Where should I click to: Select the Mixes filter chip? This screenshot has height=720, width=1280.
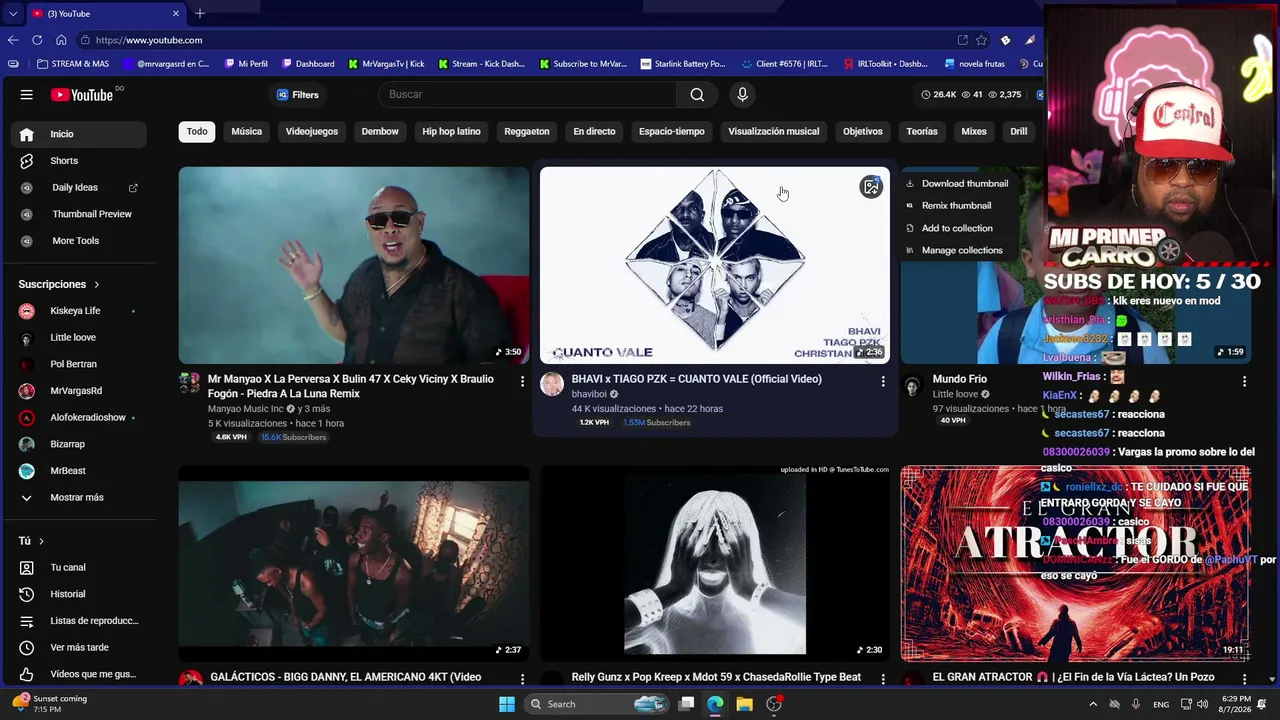(x=974, y=132)
